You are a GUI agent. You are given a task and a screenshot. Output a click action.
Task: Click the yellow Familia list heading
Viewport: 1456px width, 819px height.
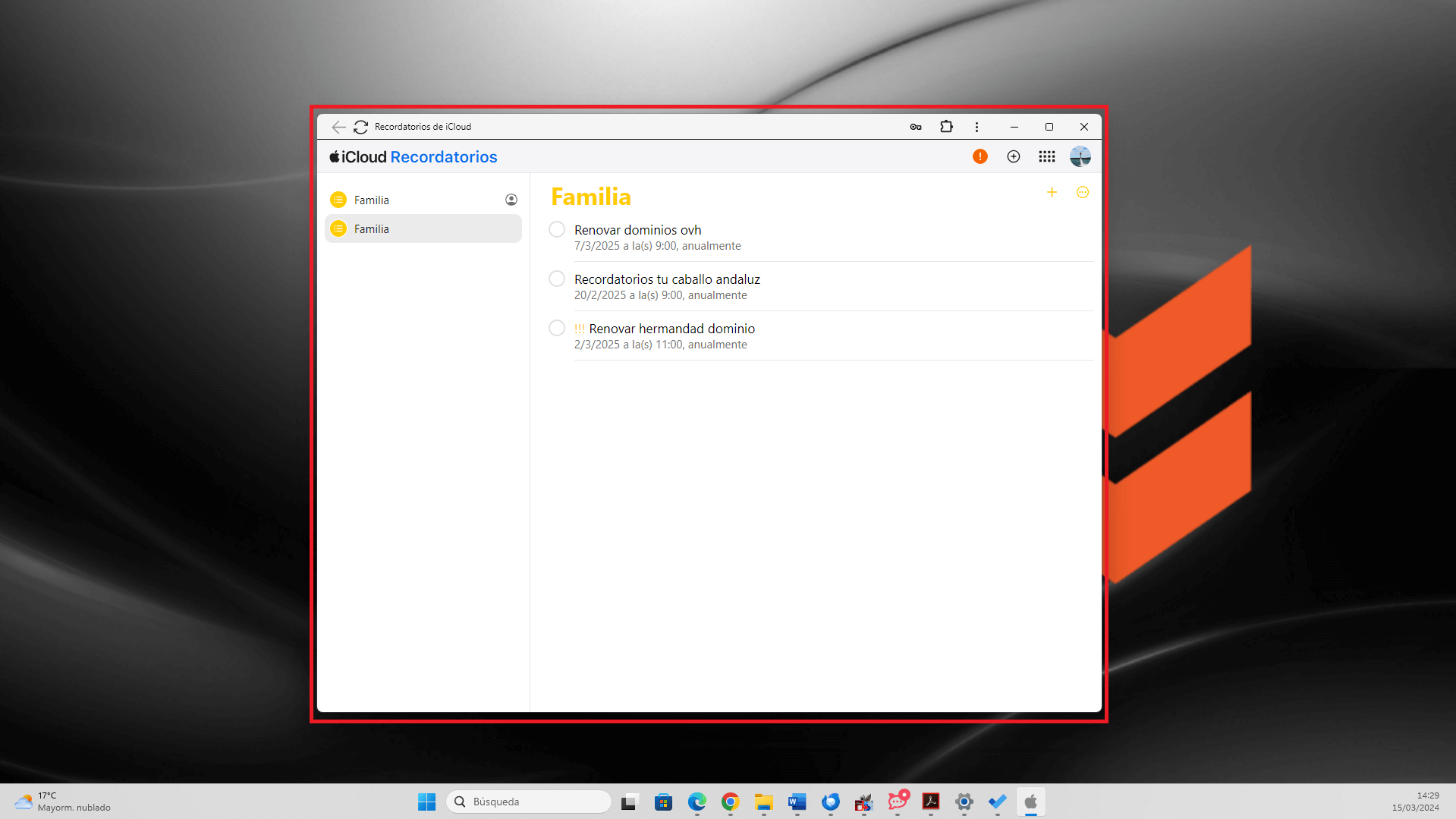590,197
